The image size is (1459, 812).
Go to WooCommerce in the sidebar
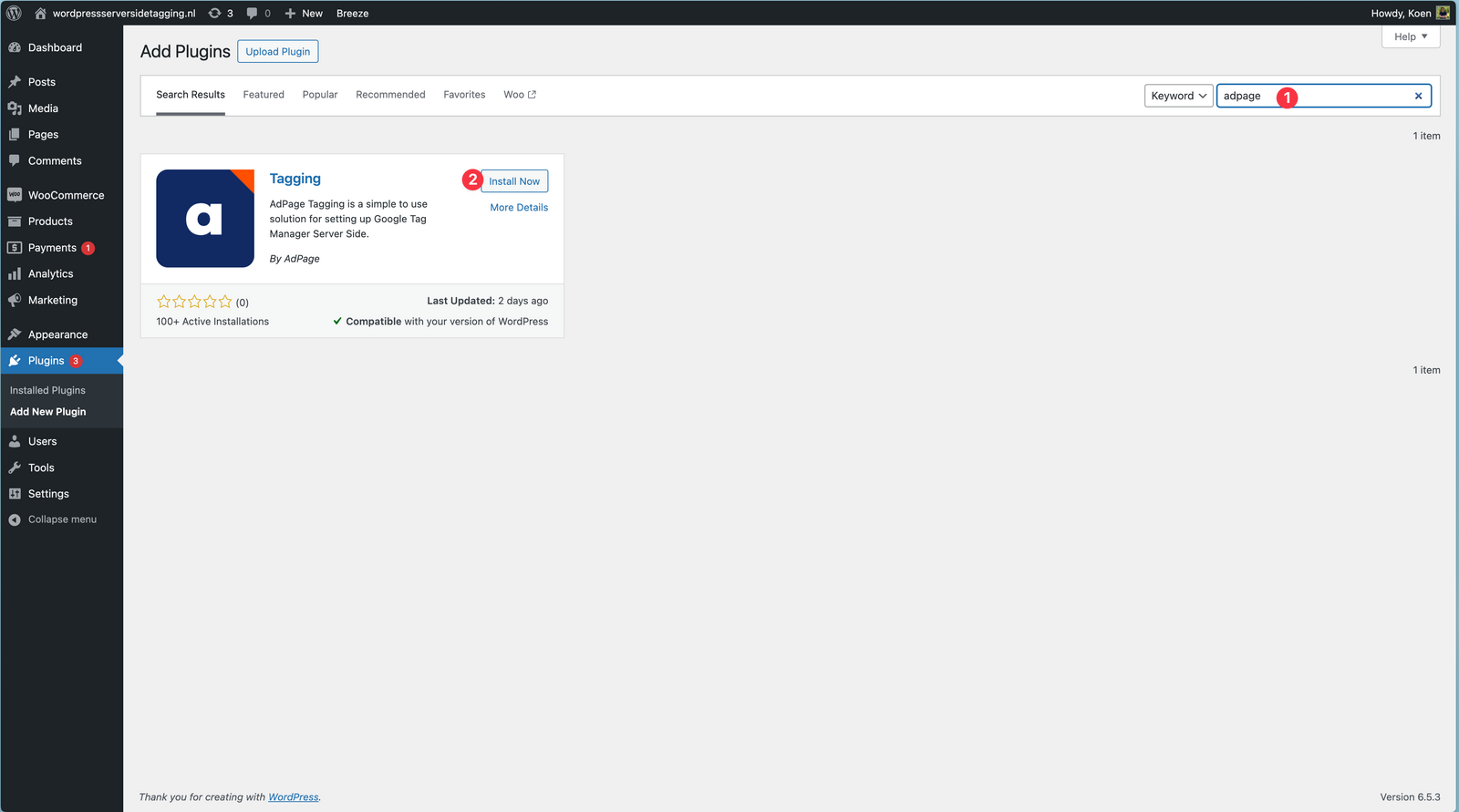pos(66,195)
